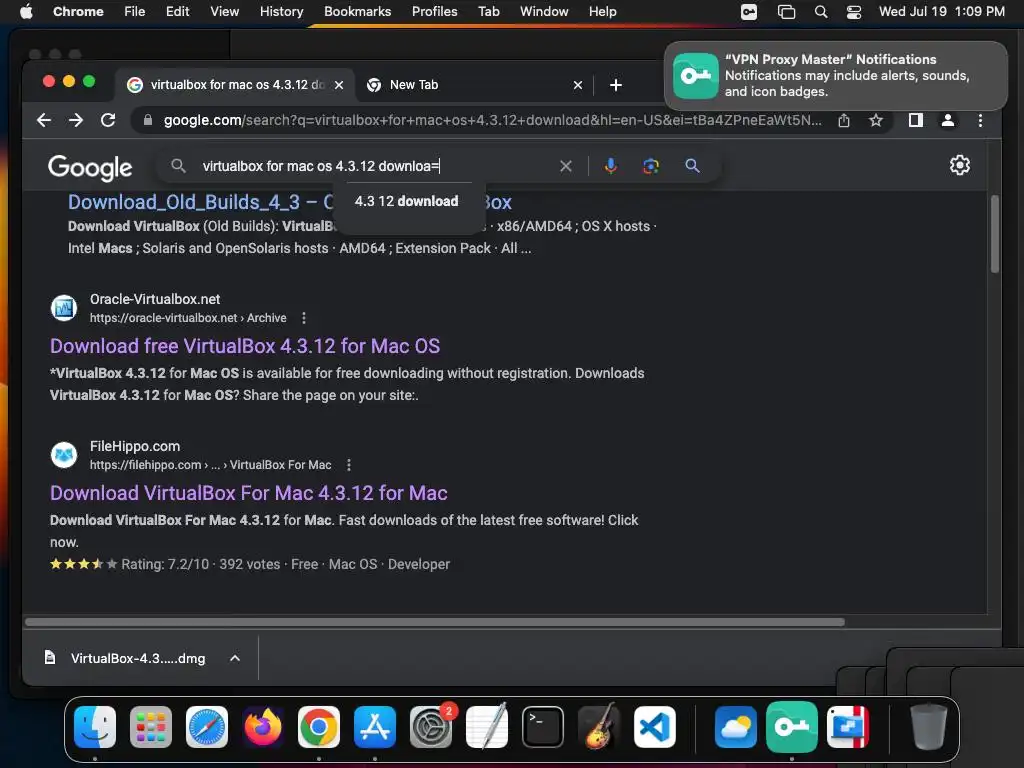This screenshot has height=768, width=1024.
Task: Open the View menu
Action: [x=224, y=12]
